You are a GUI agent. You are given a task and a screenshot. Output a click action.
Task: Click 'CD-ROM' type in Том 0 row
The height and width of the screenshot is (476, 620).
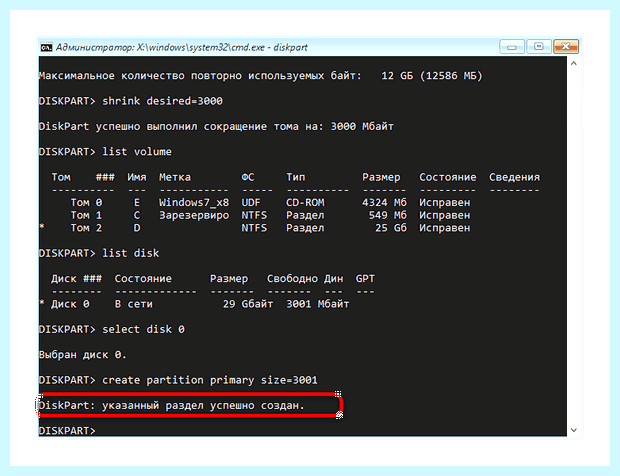click(305, 203)
